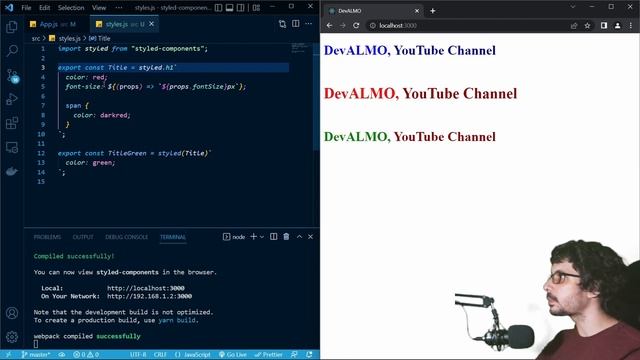Screen dimensions: 640x360
Task: Open the Accounts menu in activity bar
Action: point(12,313)
